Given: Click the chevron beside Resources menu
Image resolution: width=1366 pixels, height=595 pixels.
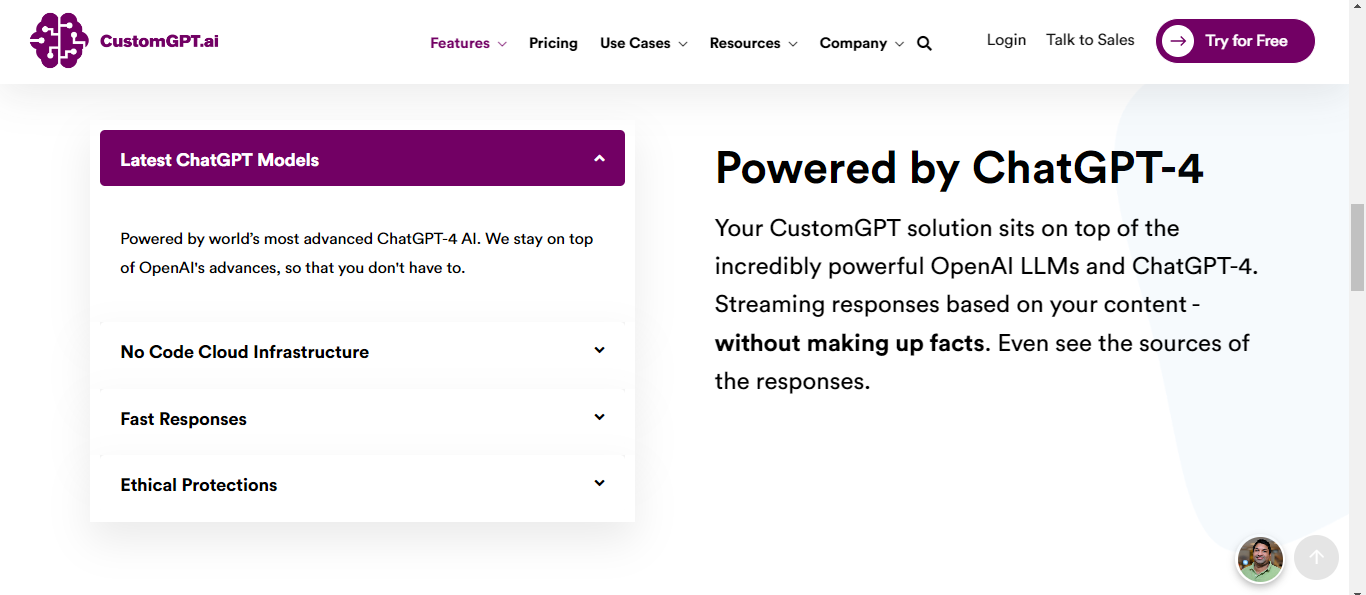Looking at the screenshot, I should 795,43.
